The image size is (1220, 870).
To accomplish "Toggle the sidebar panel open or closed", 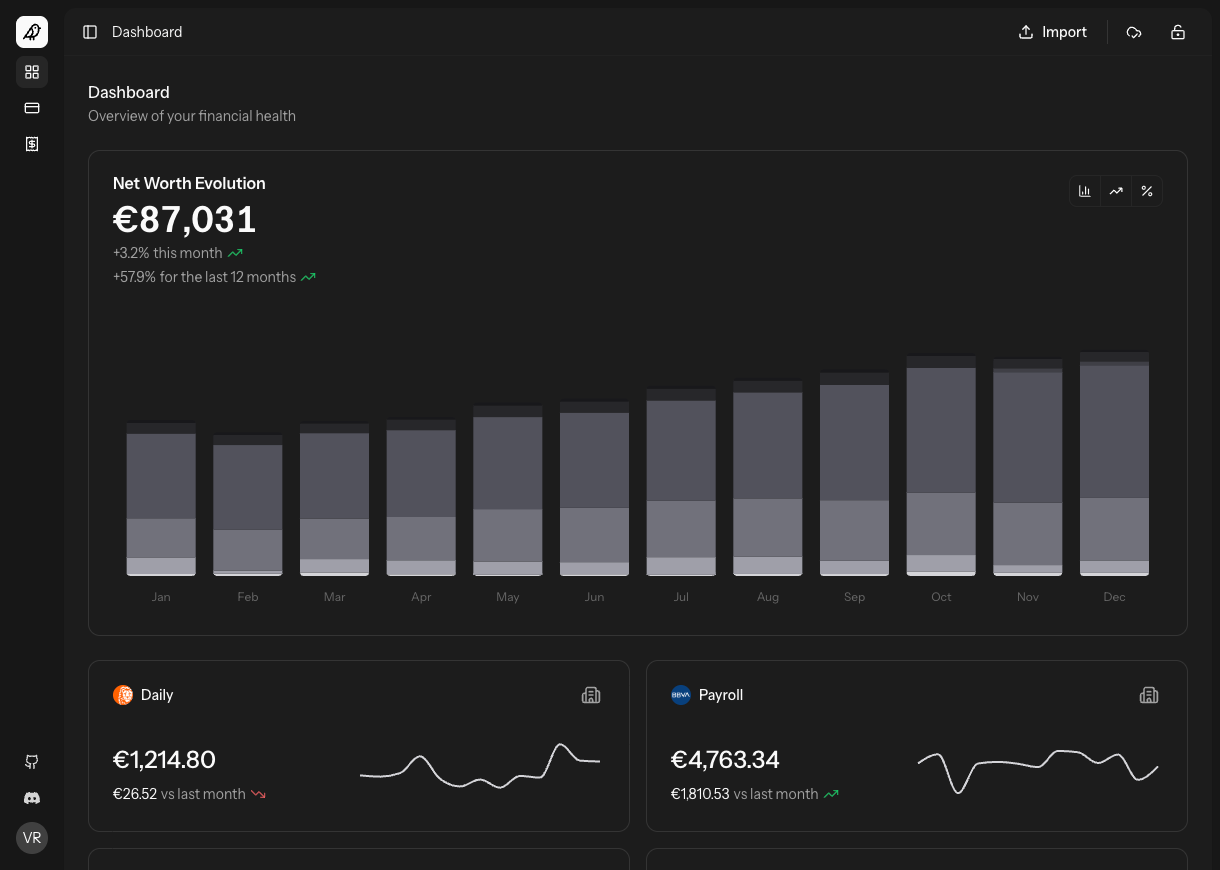I will 90,32.
